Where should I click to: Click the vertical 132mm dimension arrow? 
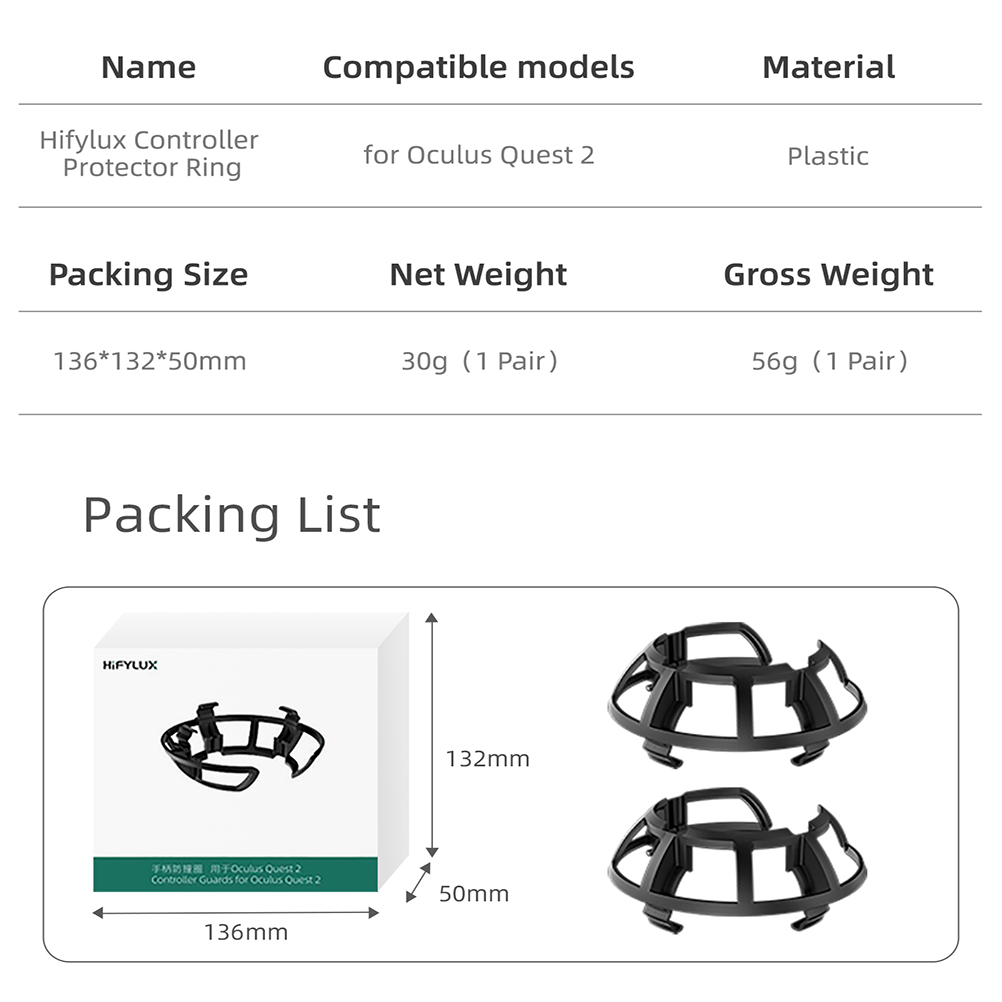[x=432, y=735]
